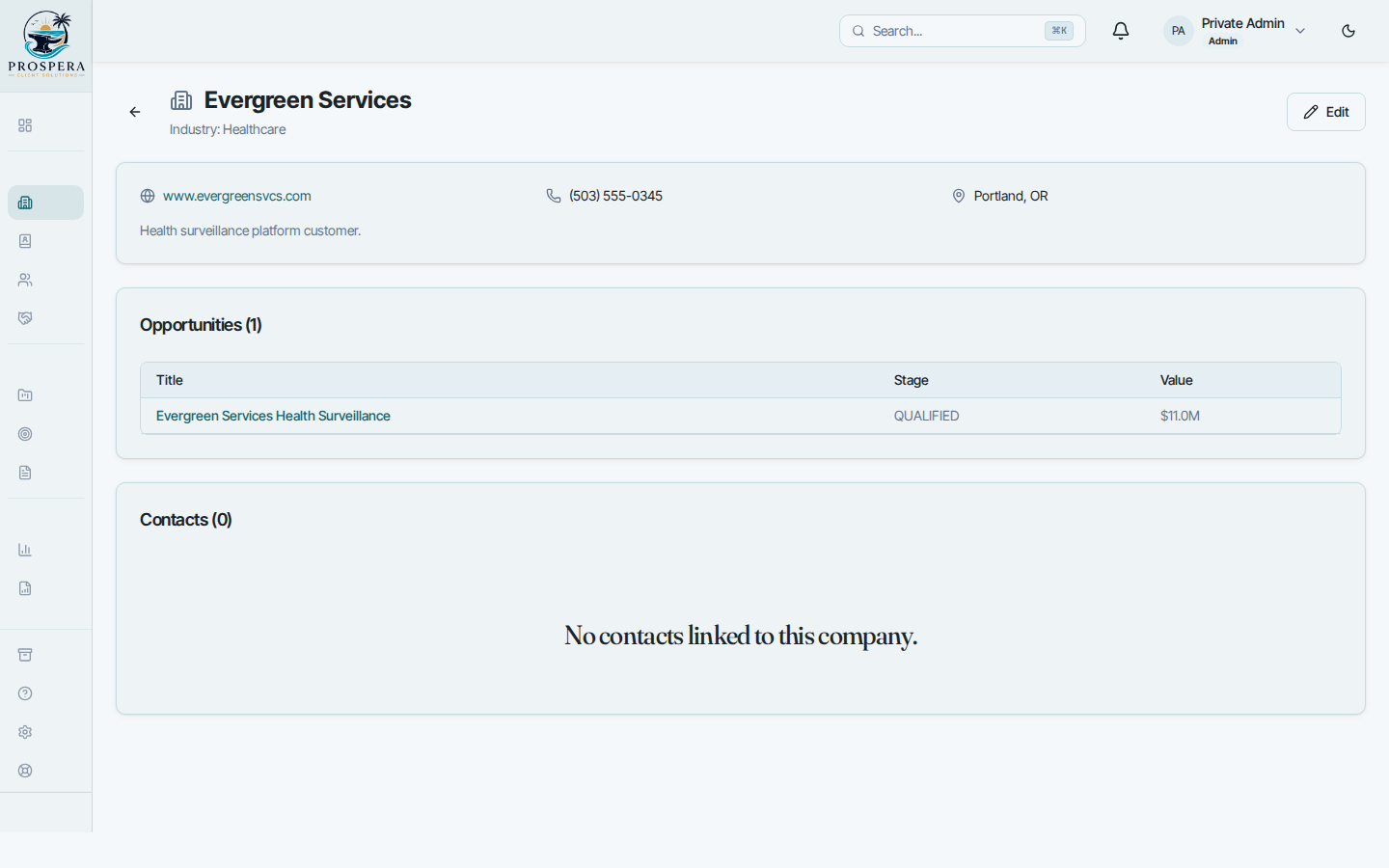This screenshot has height=868, width=1389.
Task: Click the Evergreen Services page title
Action: click(x=308, y=100)
